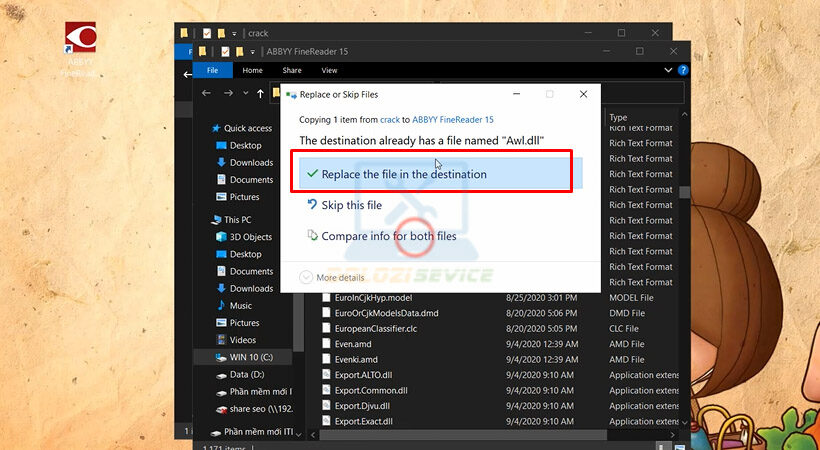Open 3D Objects folder in sidebar
820x450 pixels.
[x=250, y=237]
